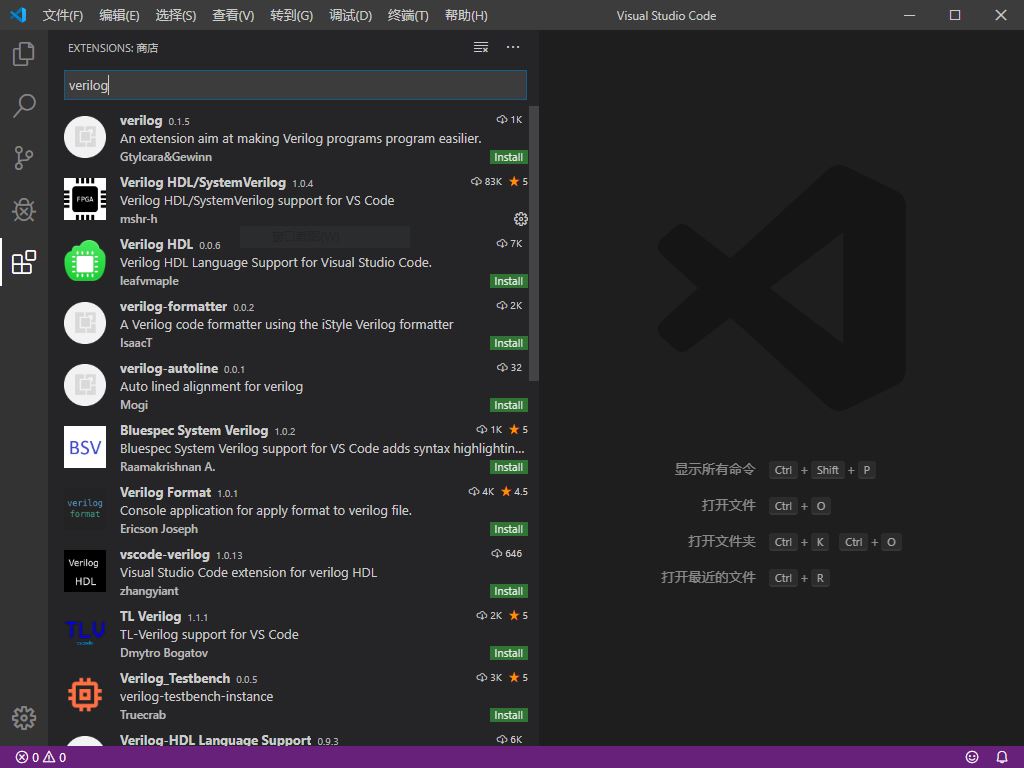Install the verilog extension by Gtylcara&Gewinn
Screen dimensions: 1024x768
coord(508,157)
